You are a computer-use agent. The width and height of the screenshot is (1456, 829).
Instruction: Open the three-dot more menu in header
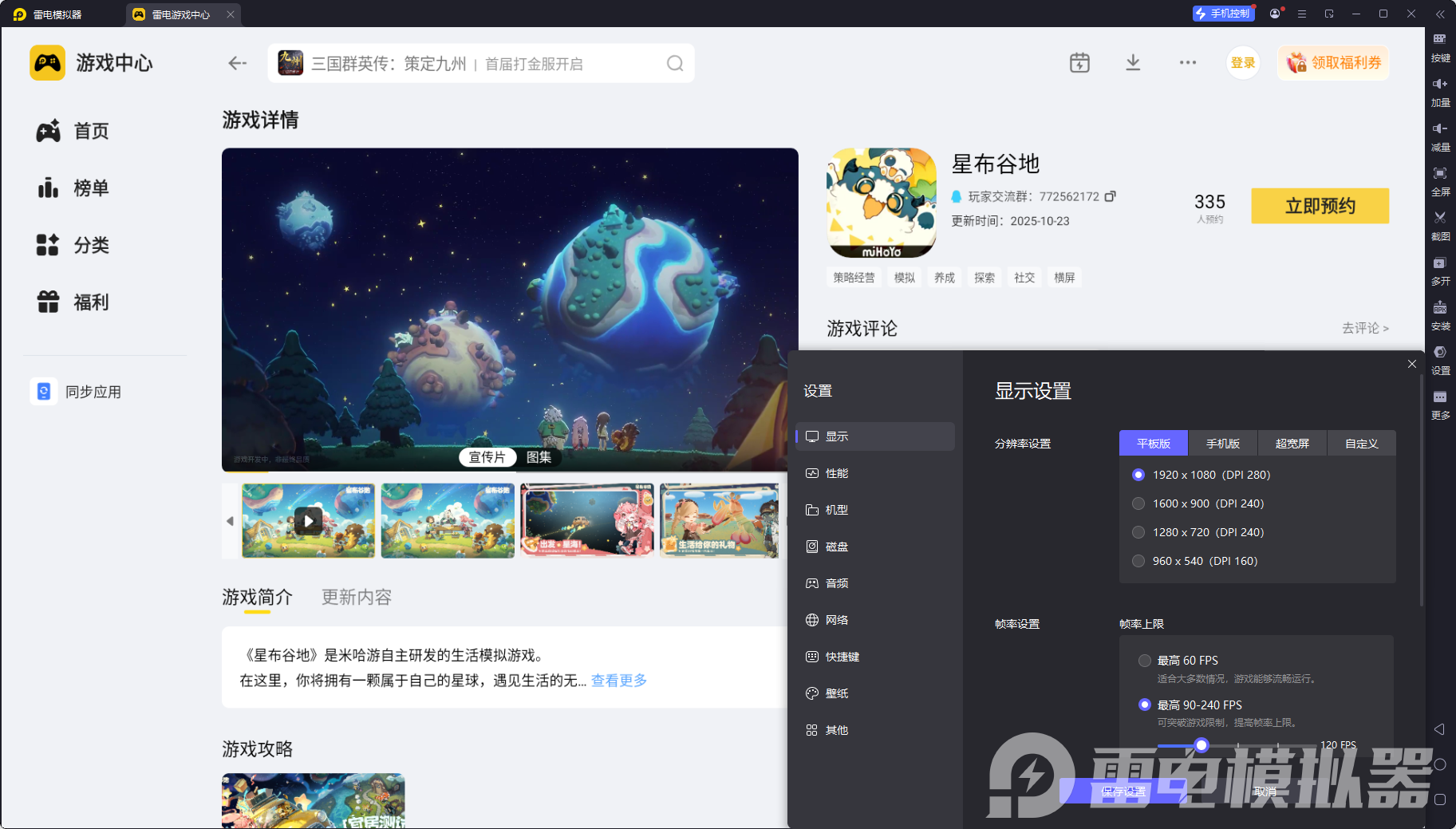tap(1188, 63)
